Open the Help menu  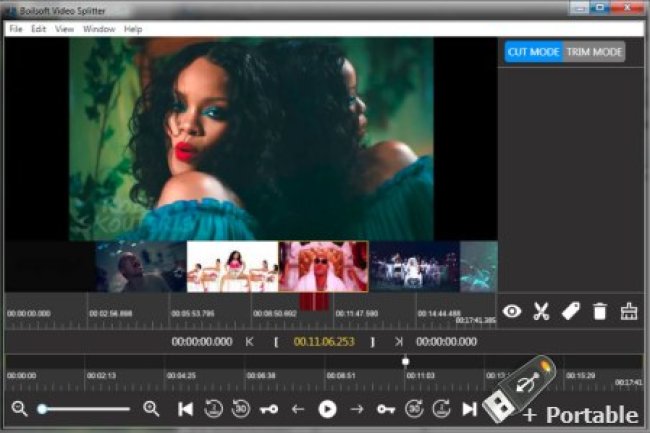coord(133,29)
